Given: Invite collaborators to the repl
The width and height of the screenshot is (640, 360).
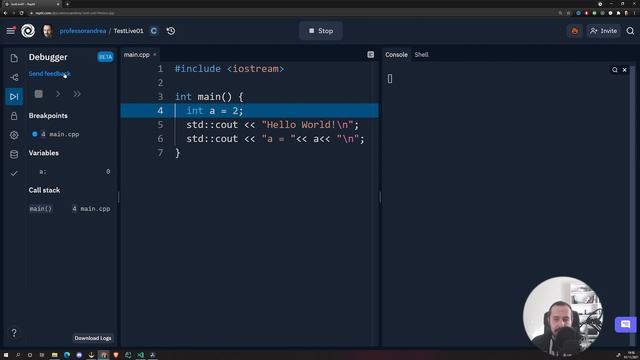Looking at the screenshot, I should pyautogui.click(x=603, y=31).
